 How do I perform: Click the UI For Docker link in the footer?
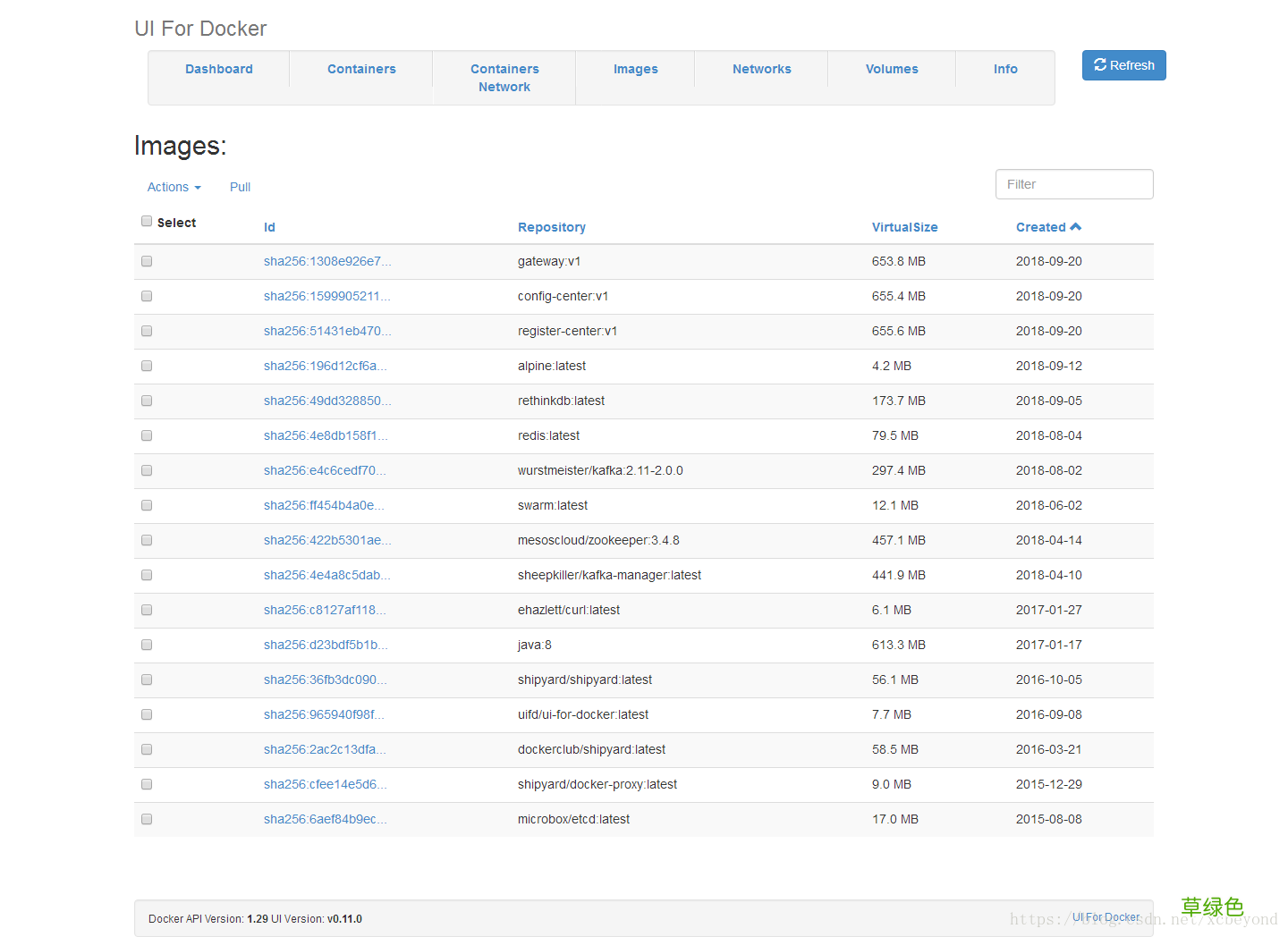point(1106,916)
